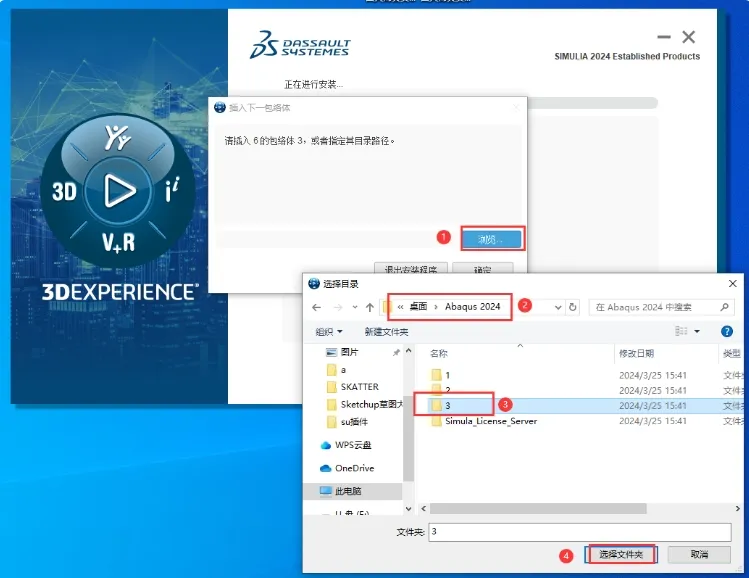Click the 取消 button
The height and width of the screenshot is (578, 749).
pos(699,554)
